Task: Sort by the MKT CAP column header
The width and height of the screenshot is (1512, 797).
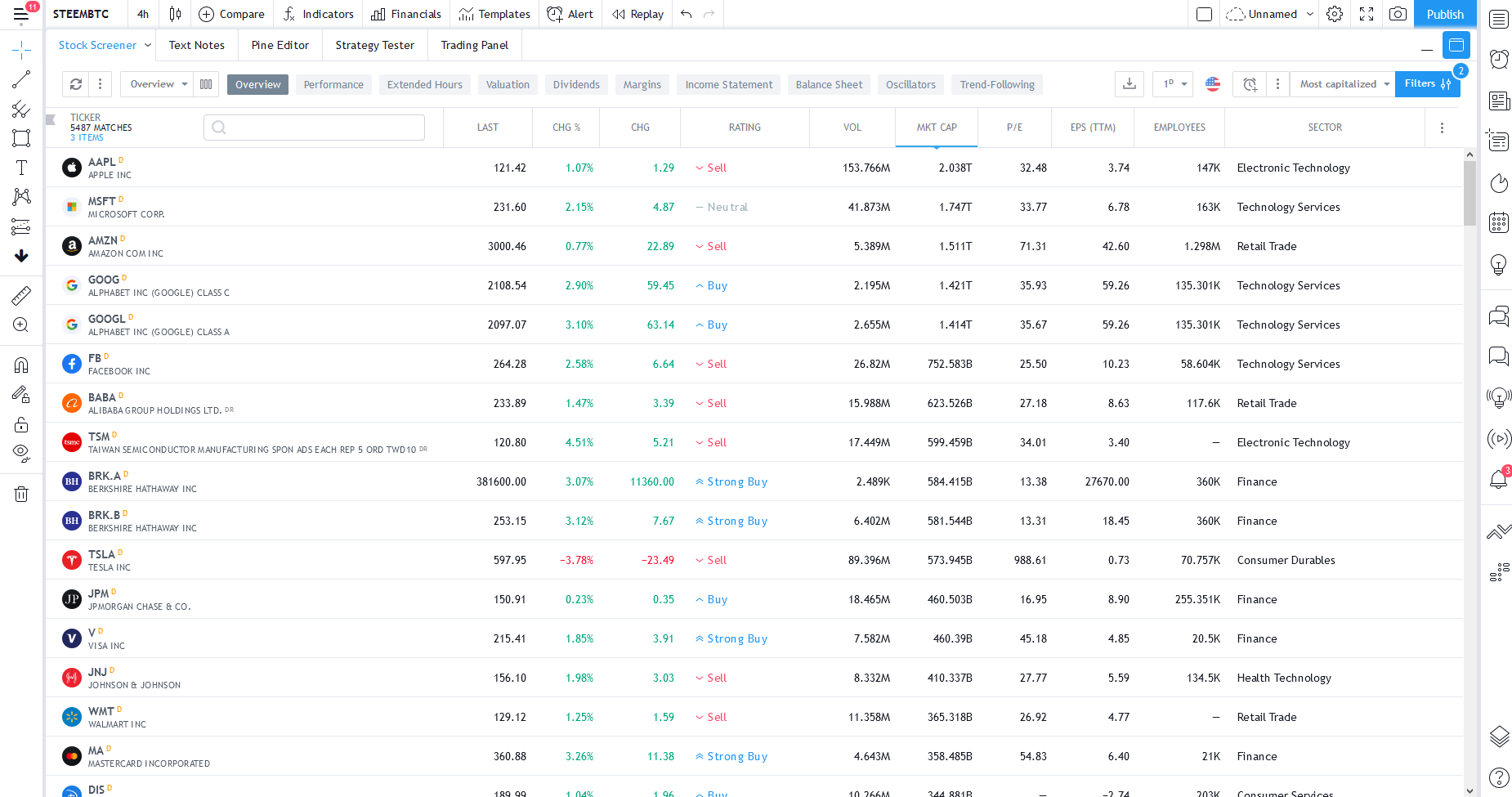Action: click(x=937, y=128)
